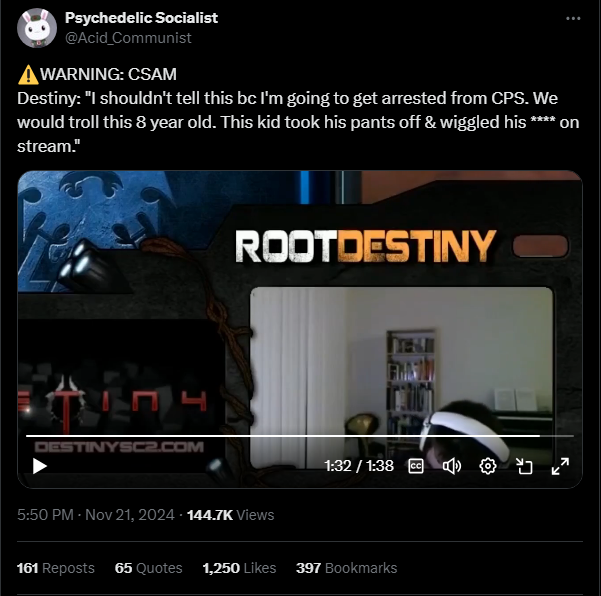601x596 pixels.
Task: Open @Acid_Communist handle link
Action: (128, 38)
